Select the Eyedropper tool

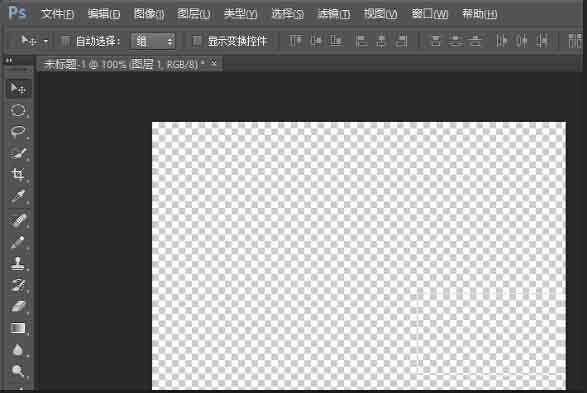coord(18,196)
